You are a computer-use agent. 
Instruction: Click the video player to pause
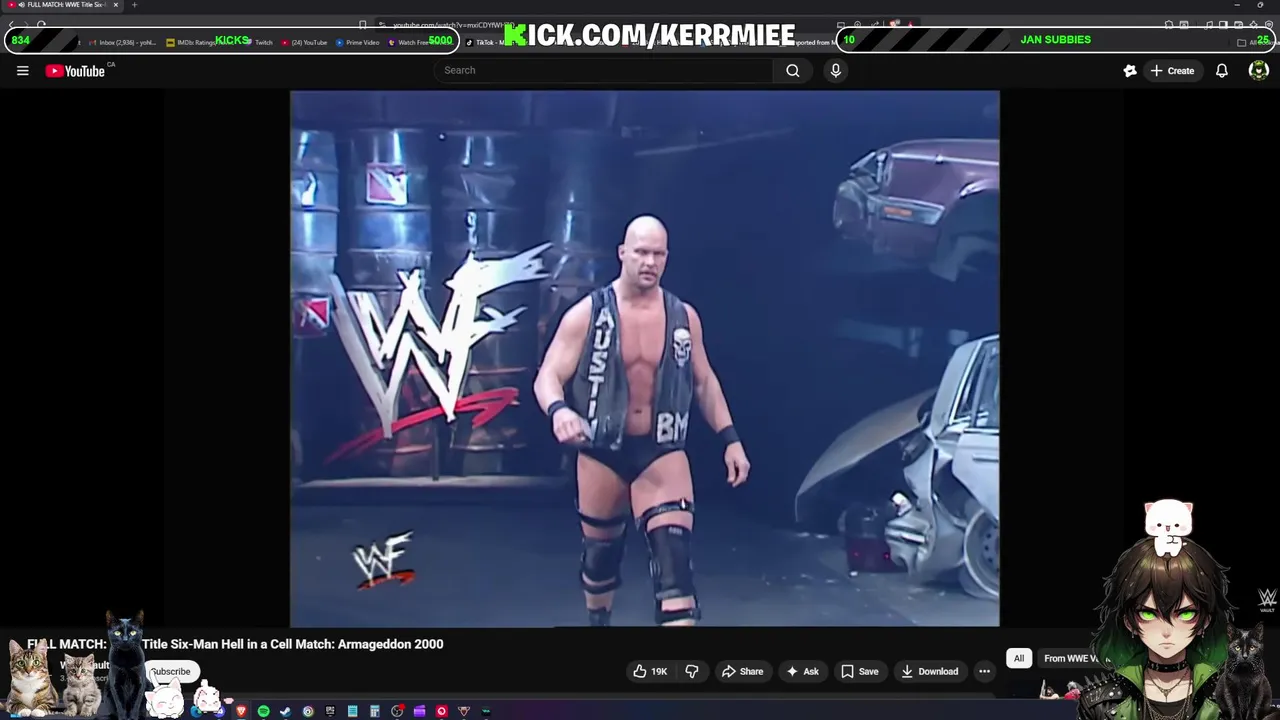(644, 358)
